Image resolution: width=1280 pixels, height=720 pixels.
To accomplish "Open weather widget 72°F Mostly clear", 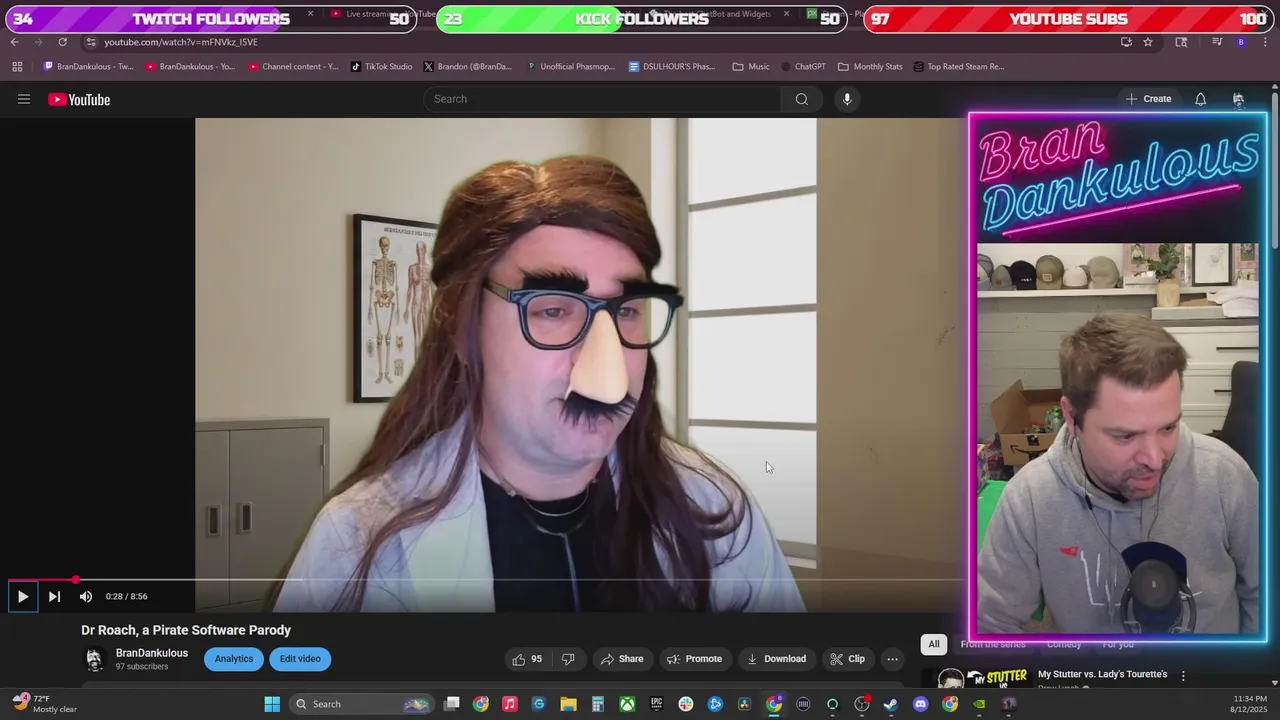I will coord(45,704).
